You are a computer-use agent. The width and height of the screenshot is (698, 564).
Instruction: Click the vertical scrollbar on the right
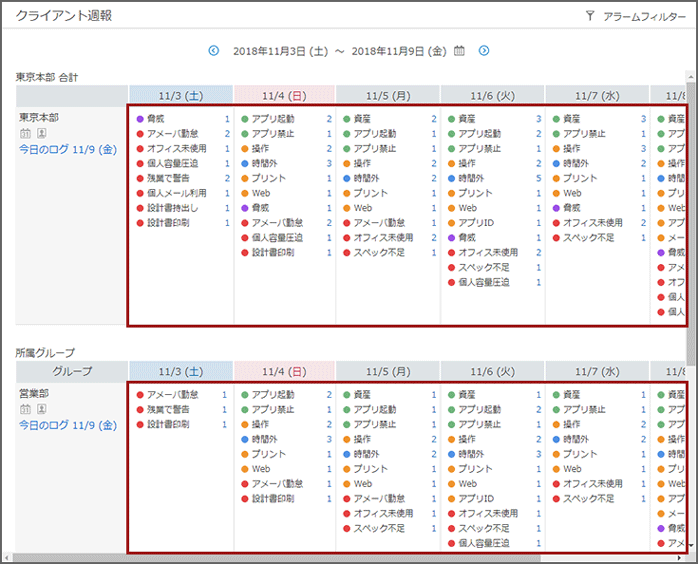point(691,300)
